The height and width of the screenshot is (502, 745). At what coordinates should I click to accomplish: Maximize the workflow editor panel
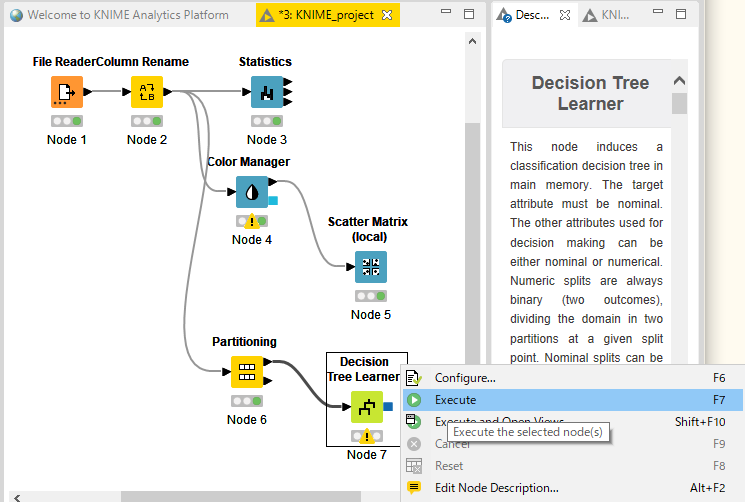(469, 14)
